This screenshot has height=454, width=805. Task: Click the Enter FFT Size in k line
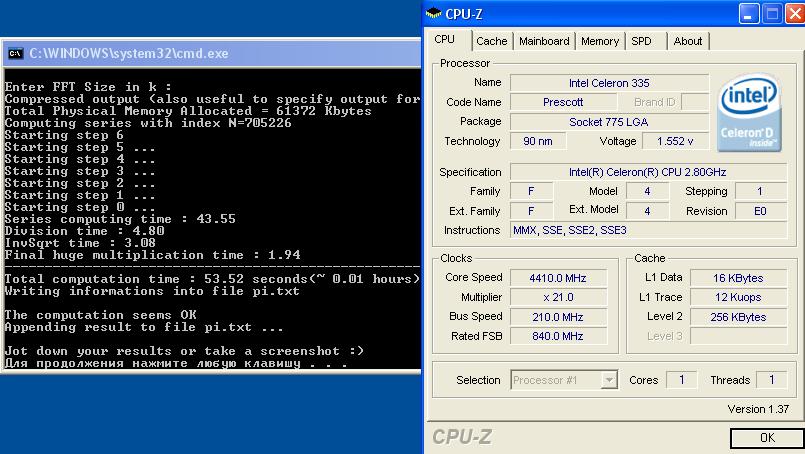pos(88,87)
